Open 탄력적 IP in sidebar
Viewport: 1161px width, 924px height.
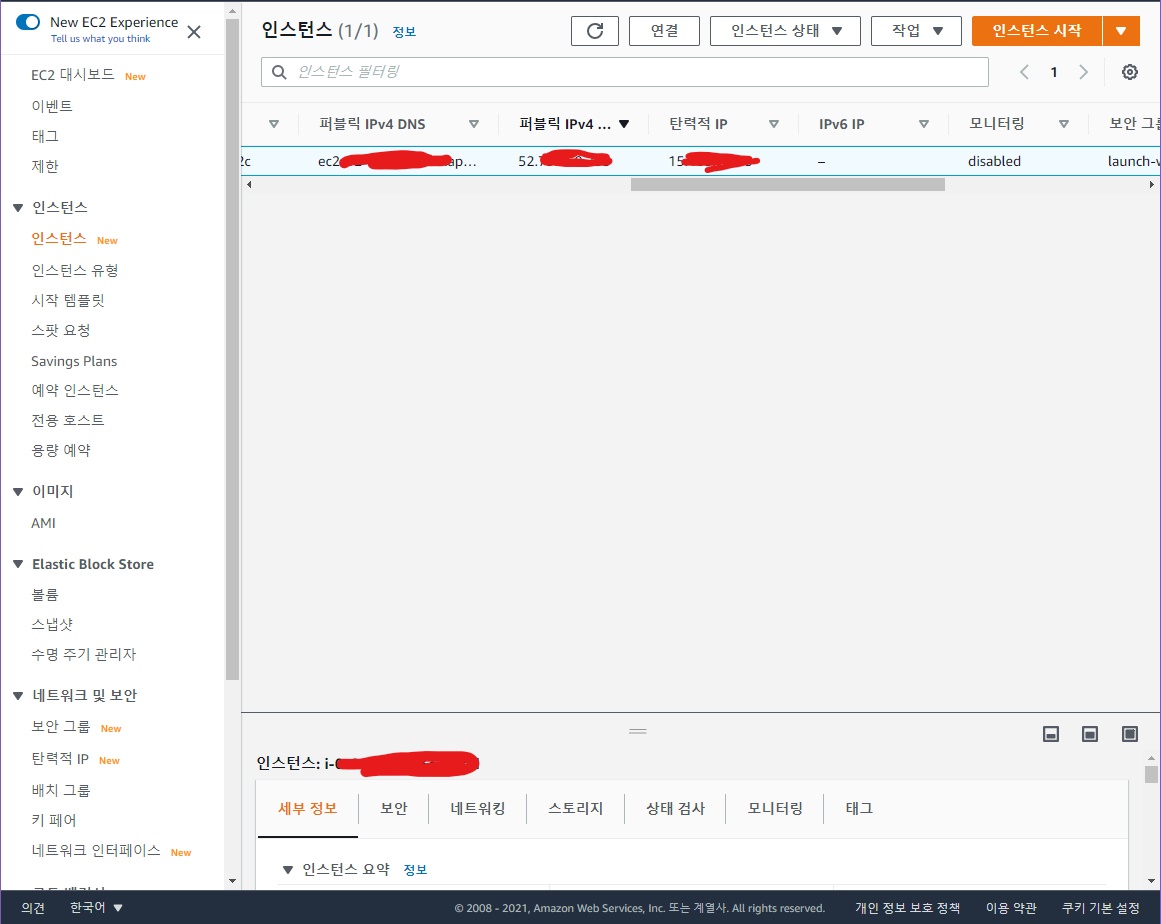click(60, 759)
